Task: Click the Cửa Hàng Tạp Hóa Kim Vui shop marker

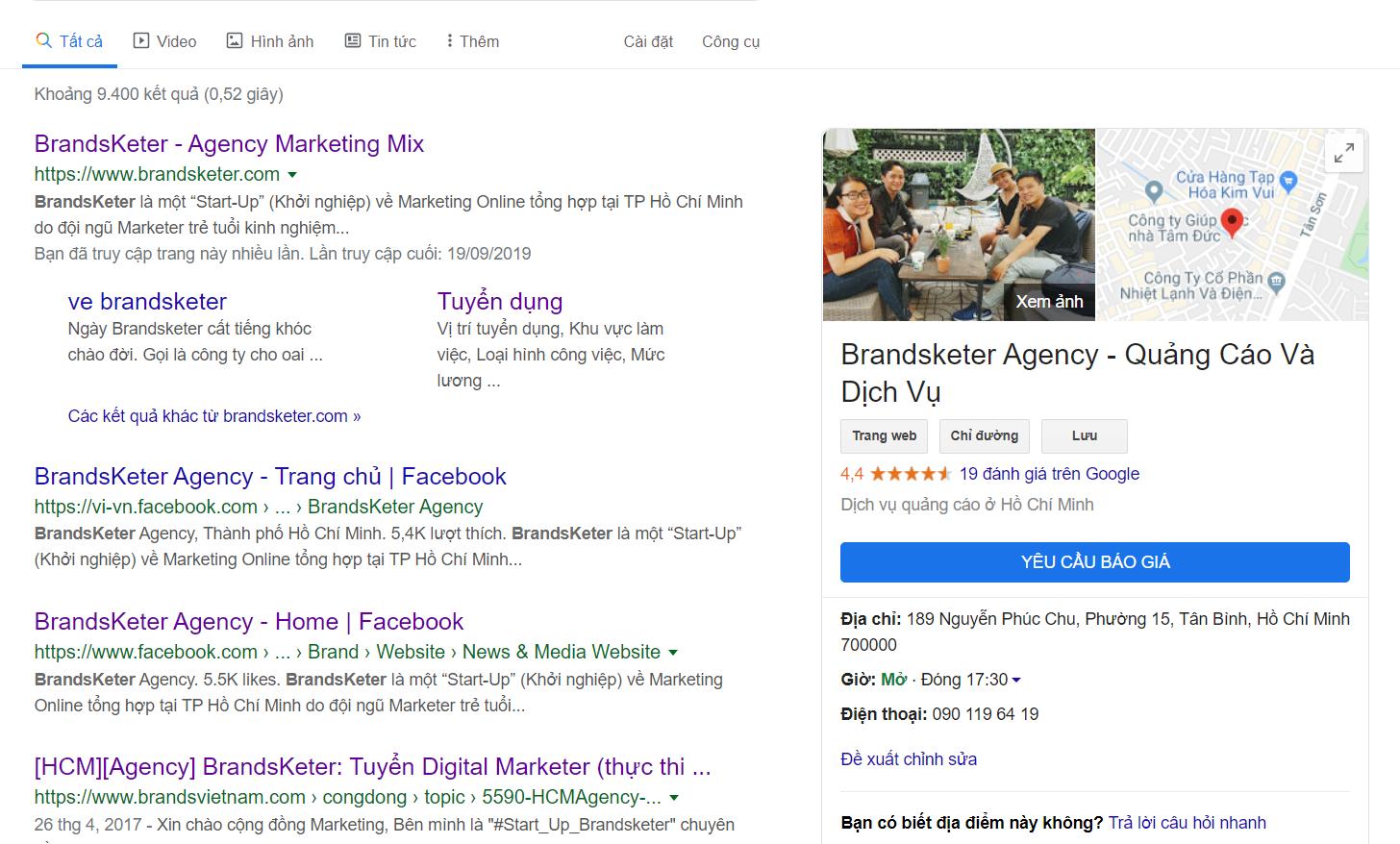Action: click(1289, 181)
